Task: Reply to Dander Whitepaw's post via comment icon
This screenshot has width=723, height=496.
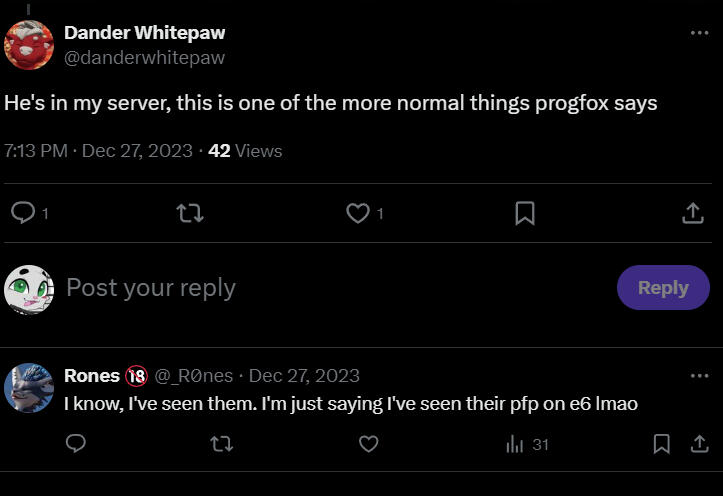Action: tap(22, 212)
